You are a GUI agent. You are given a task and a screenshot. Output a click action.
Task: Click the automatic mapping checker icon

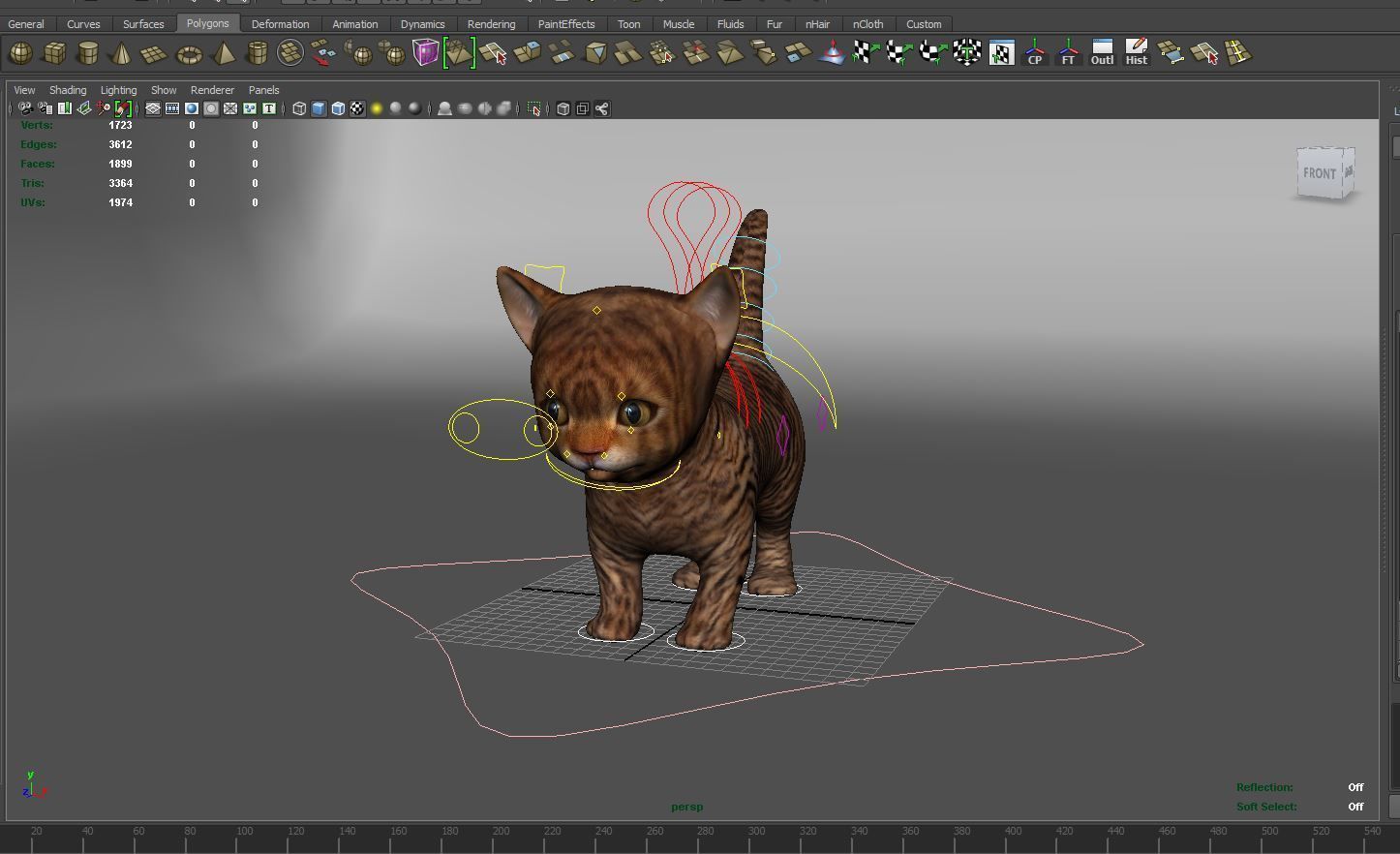967,53
